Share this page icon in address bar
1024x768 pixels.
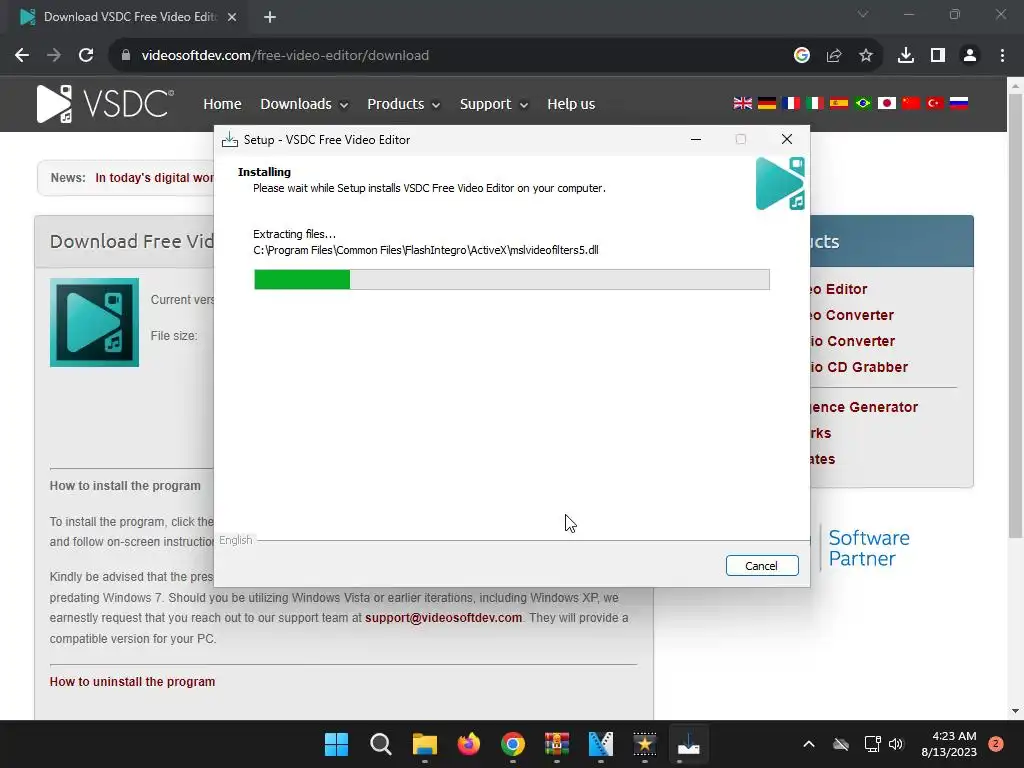click(x=834, y=56)
